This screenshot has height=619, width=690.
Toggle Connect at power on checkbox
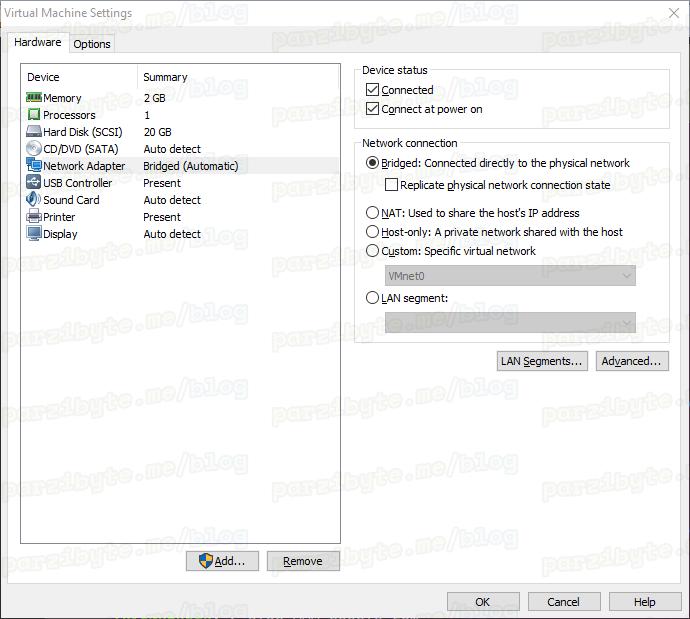373,109
